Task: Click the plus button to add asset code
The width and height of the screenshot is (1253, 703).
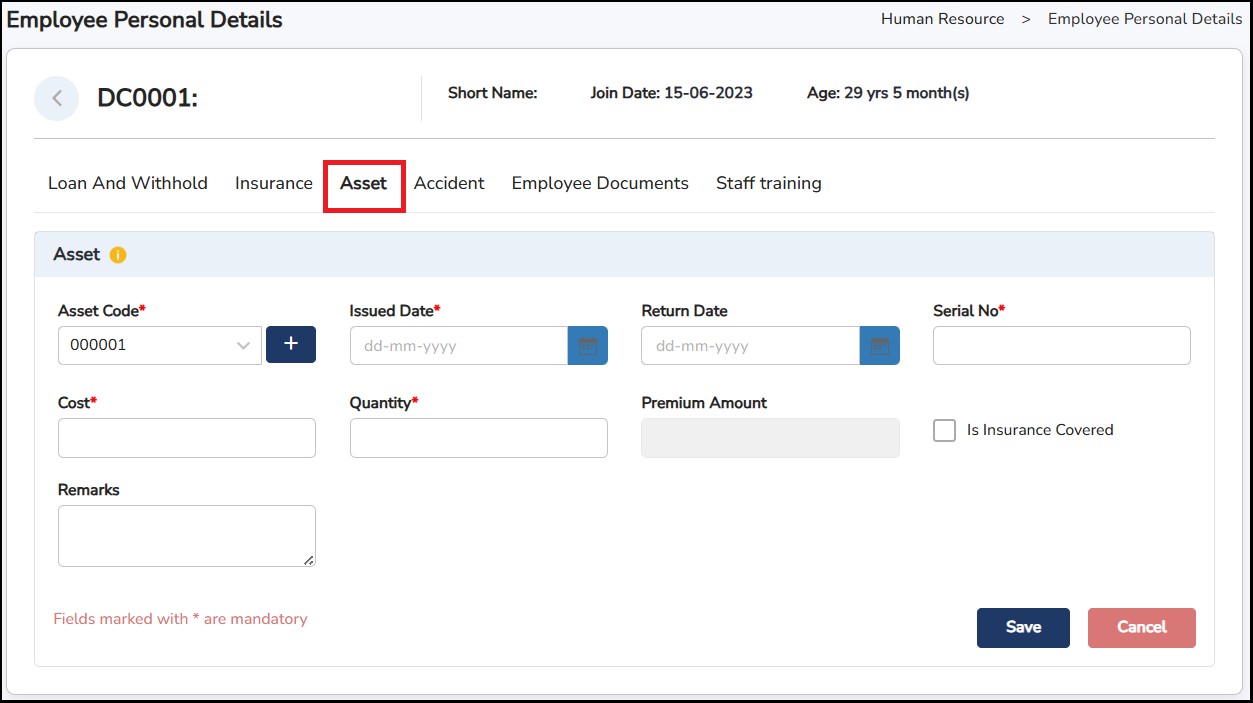Action: tap(291, 344)
